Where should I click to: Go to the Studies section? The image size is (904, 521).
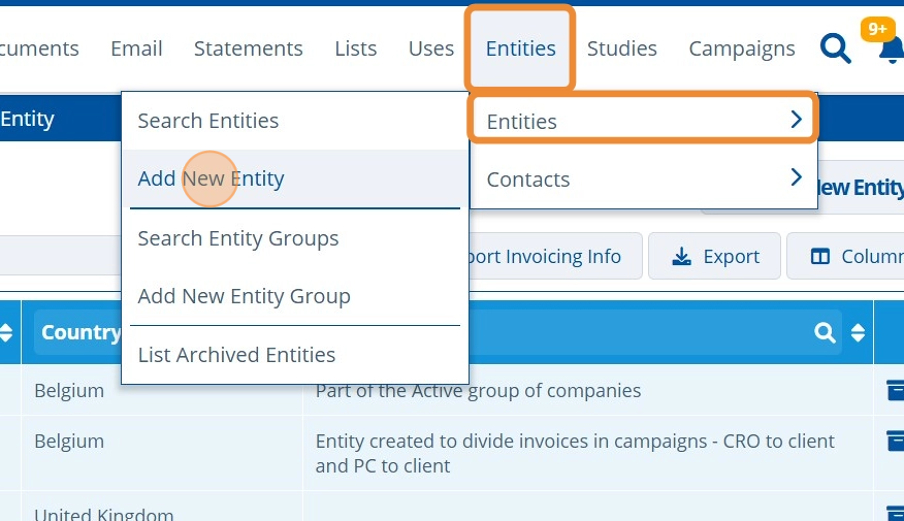click(621, 48)
